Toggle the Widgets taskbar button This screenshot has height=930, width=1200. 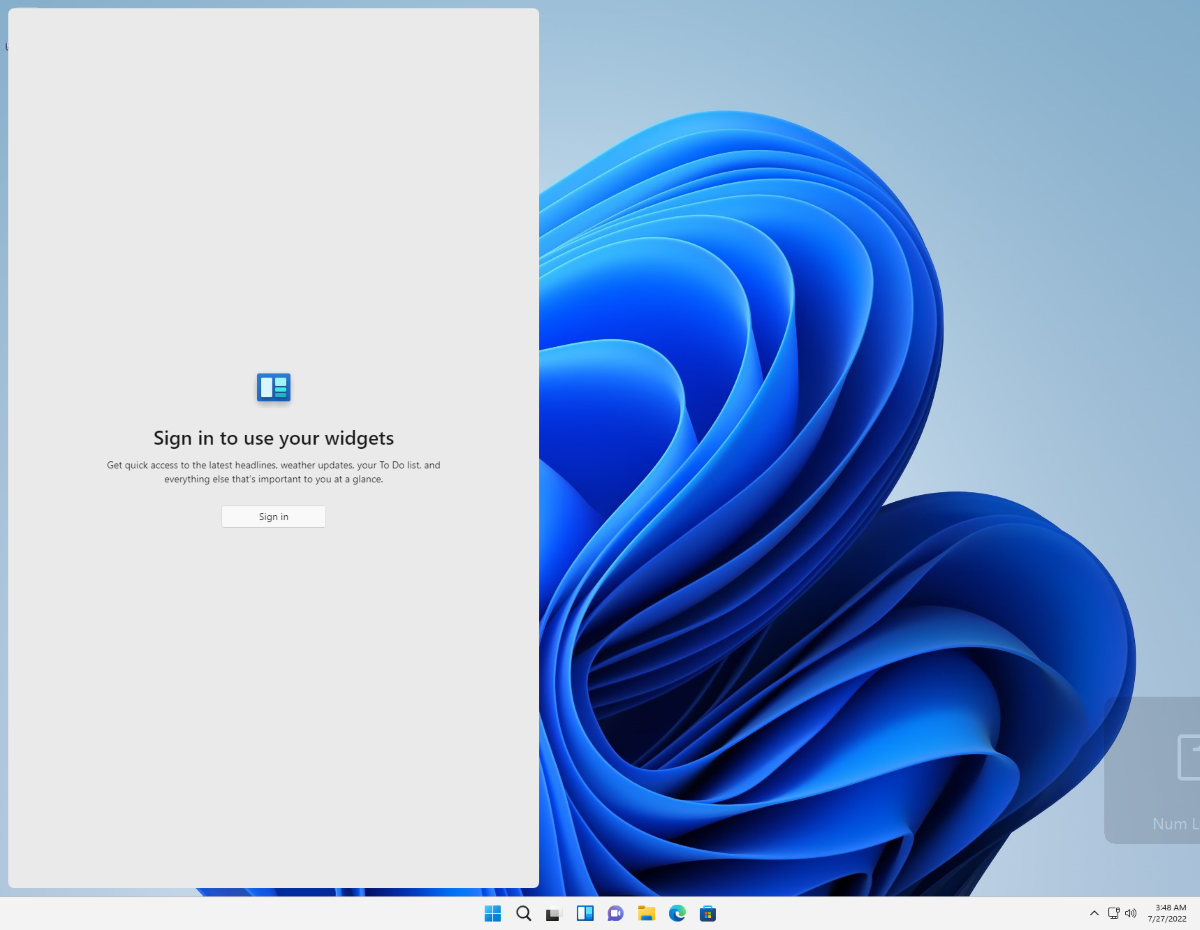pyautogui.click(x=585, y=913)
